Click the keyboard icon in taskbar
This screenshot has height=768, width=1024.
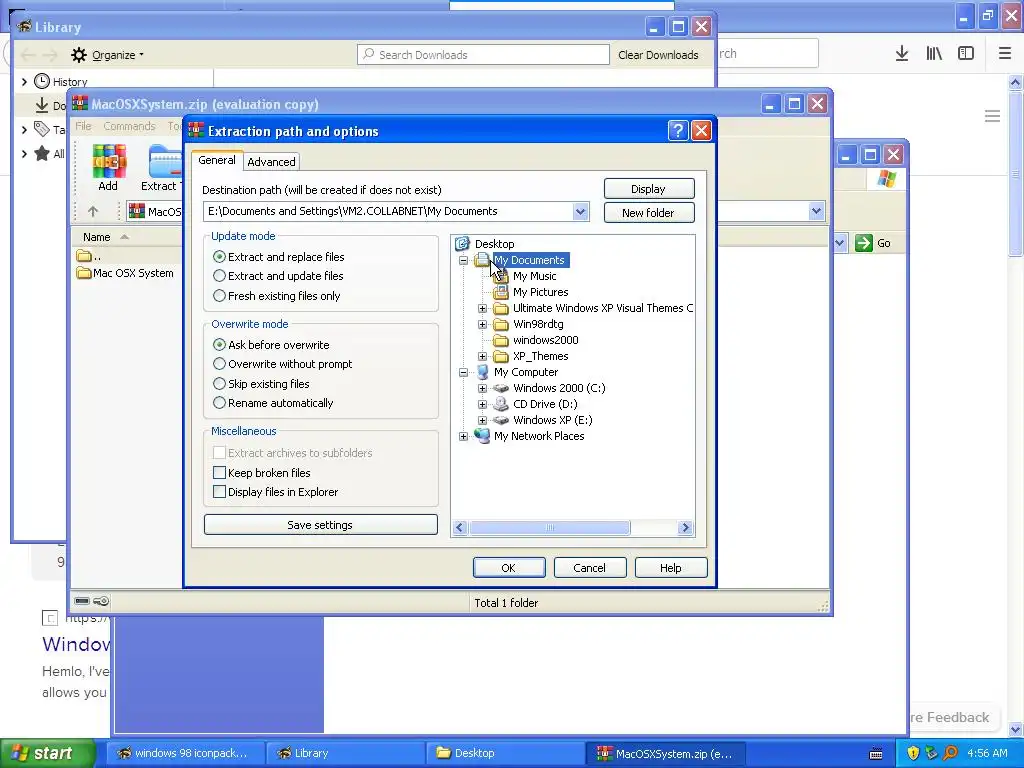876,754
